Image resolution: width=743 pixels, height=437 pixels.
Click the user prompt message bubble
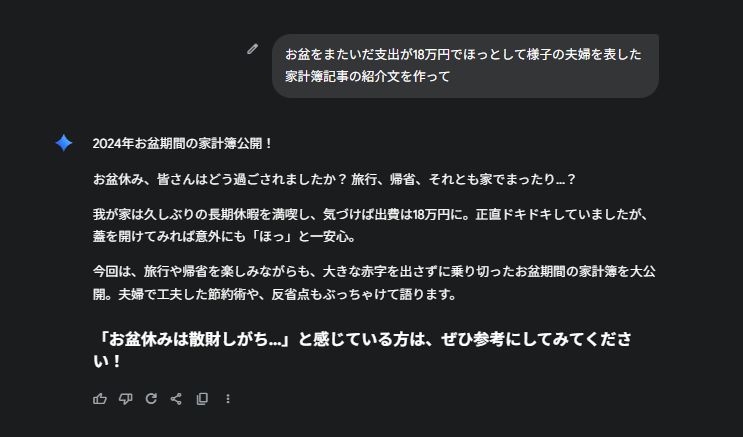pos(465,65)
